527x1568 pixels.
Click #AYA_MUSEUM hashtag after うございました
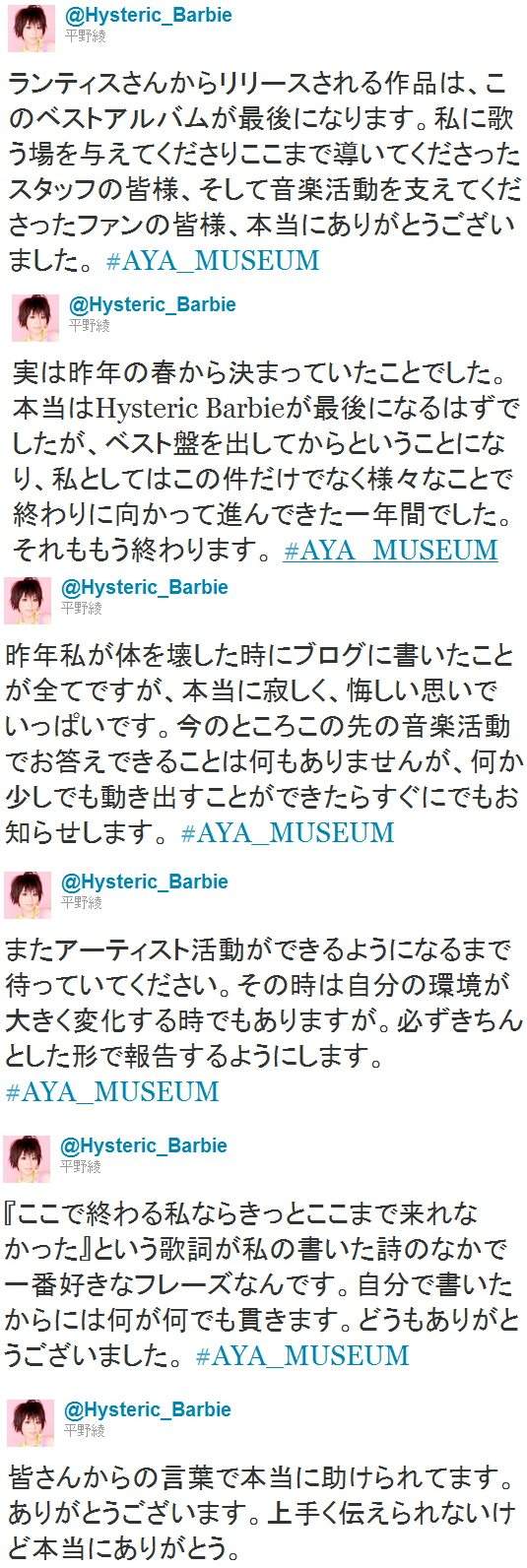click(302, 1356)
